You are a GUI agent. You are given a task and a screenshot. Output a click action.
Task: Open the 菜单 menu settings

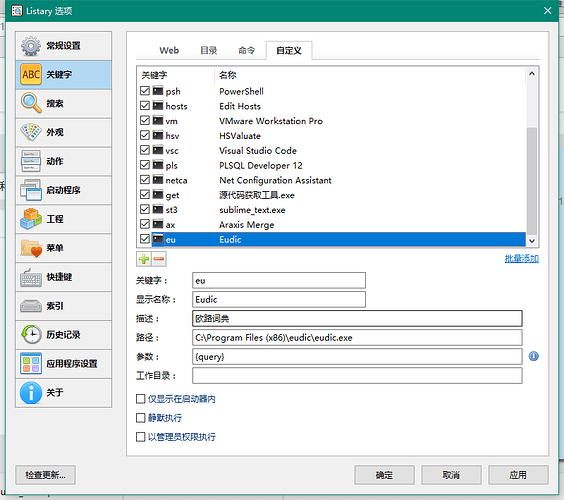tap(63, 248)
